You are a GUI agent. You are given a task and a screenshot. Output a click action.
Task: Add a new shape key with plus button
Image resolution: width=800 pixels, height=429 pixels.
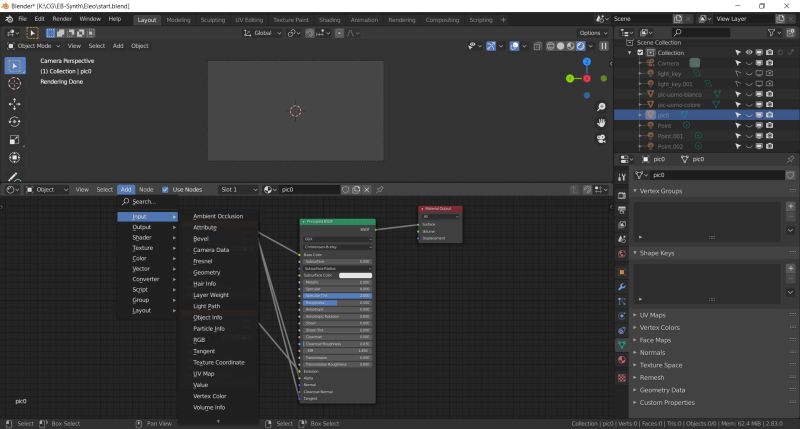coord(790,269)
